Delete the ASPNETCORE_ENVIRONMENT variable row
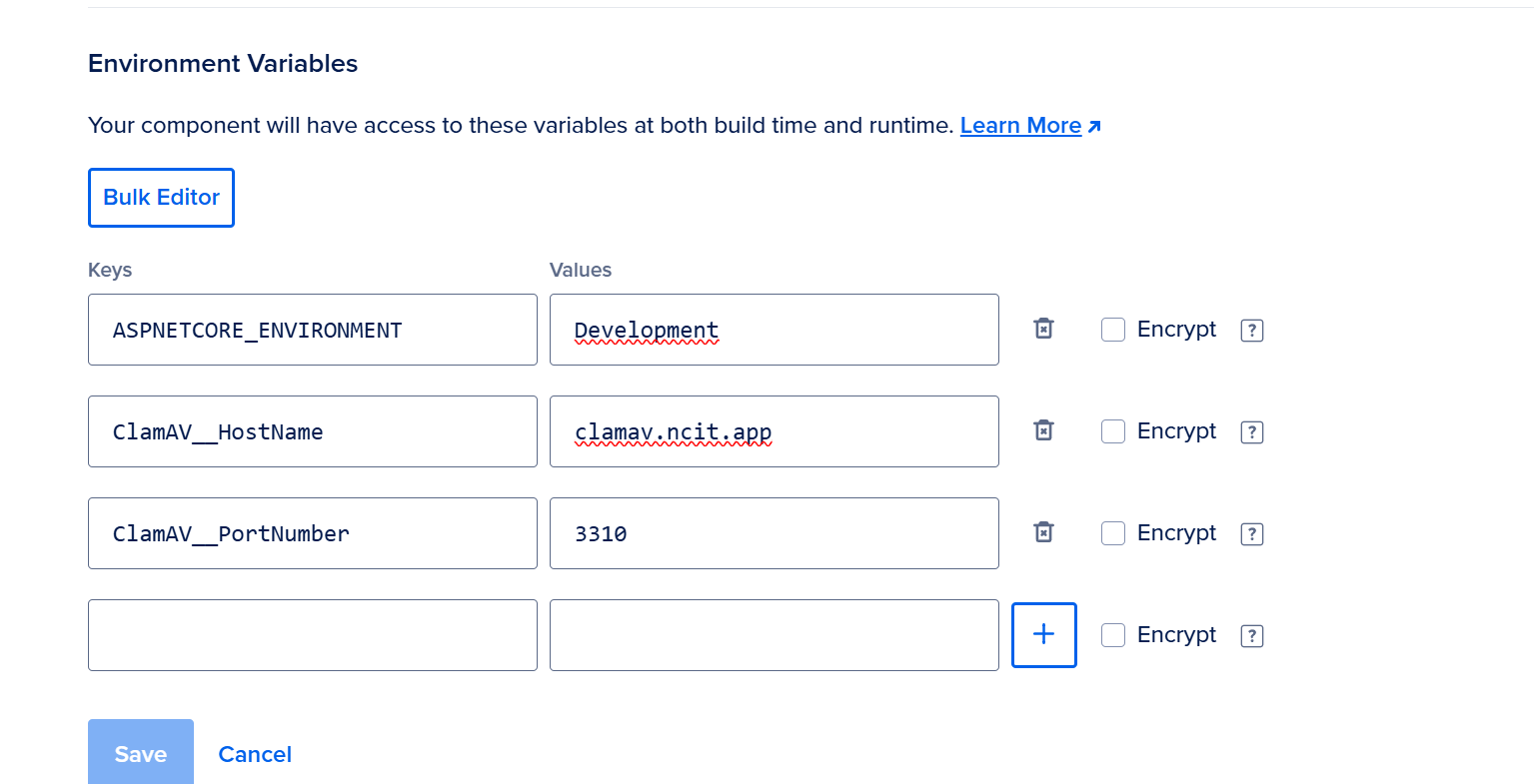1534x784 pixels. (x=1043, y=329)
